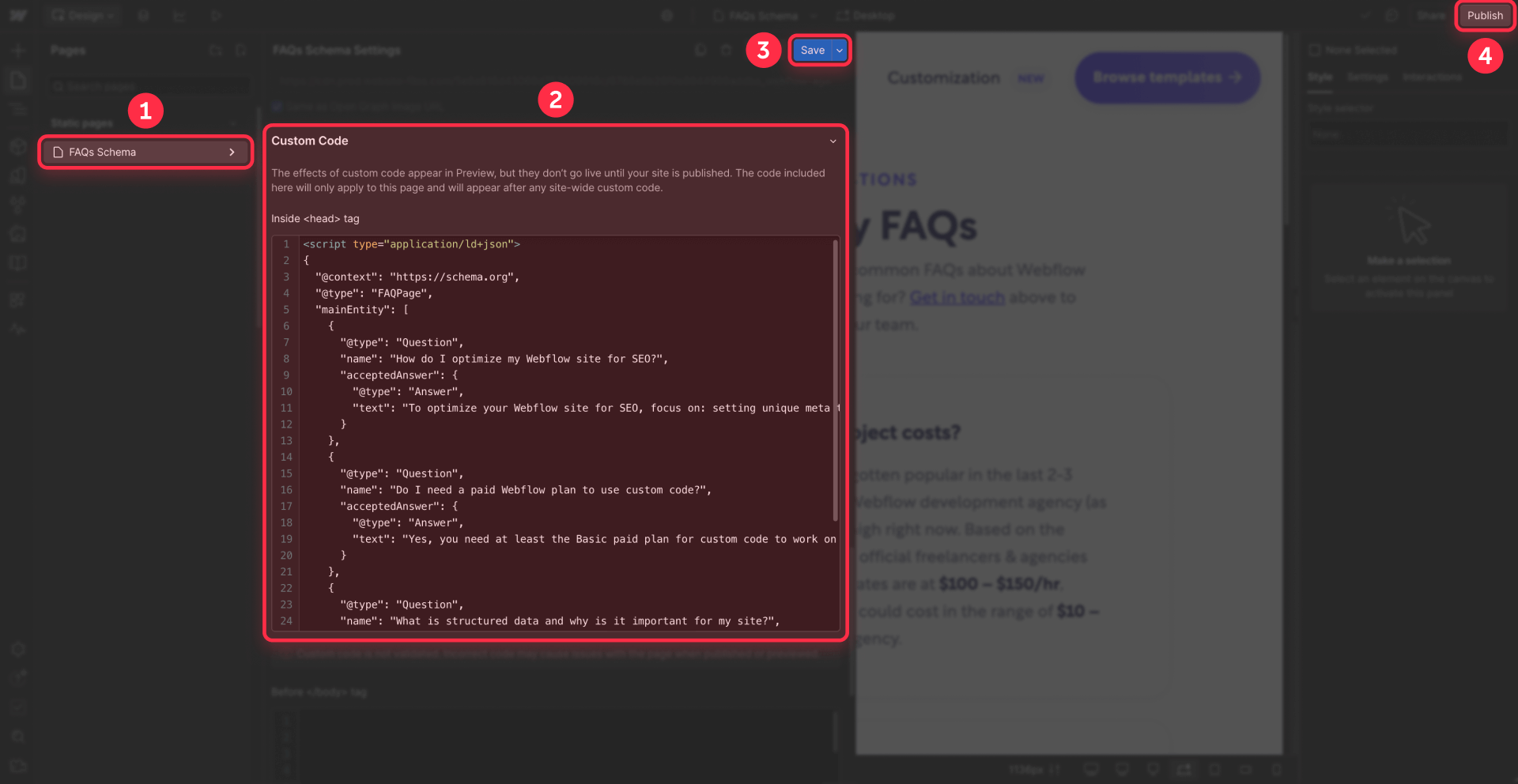The width and height of the screenshot is (1518, 784).
Task: Switch to the tablet breakpoint
Action: coord(1214,770)
